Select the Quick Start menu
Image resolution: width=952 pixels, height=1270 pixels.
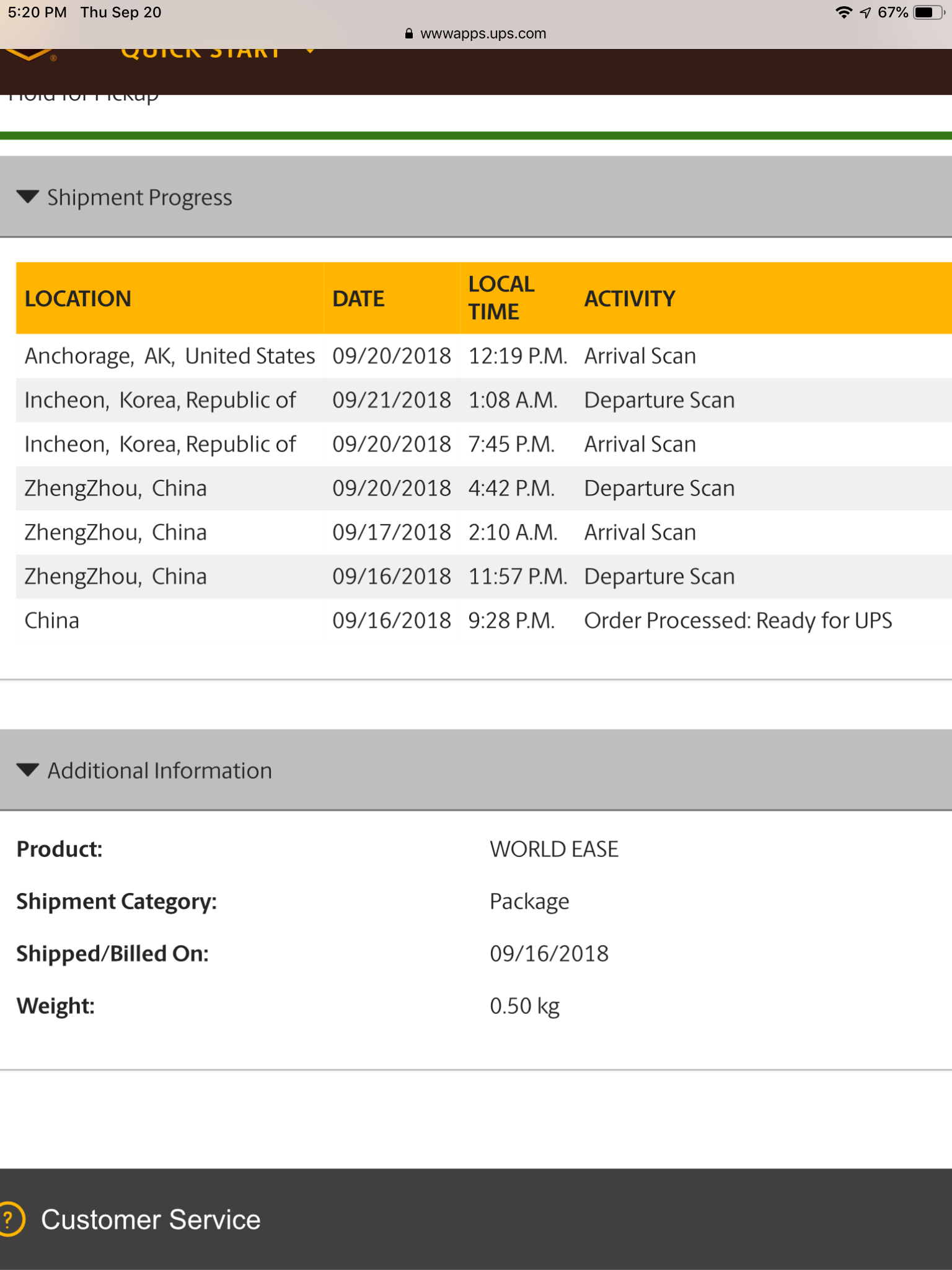point(201,53)
